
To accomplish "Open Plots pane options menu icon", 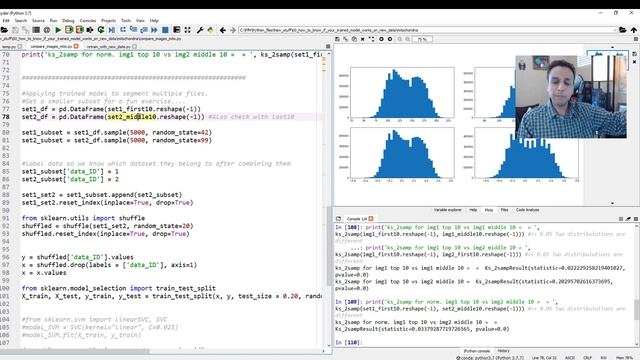I will (636, 39).
